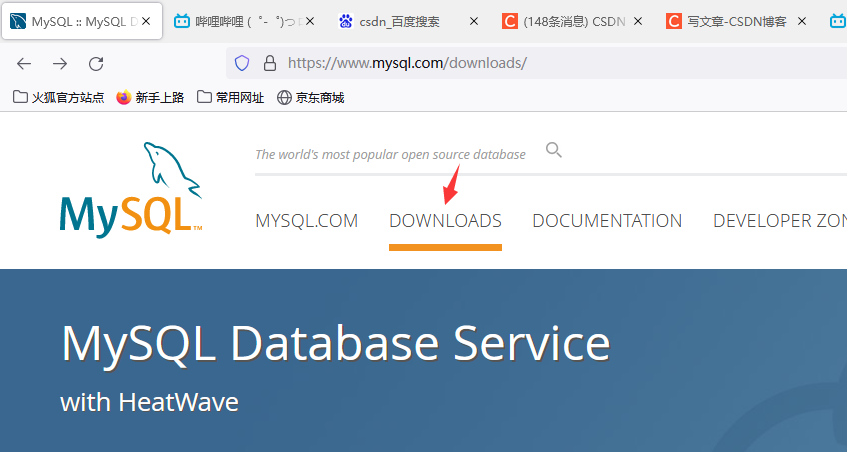The image size is (847, 452).
Task: Click the URL address bar
Action: coord(536,63)
